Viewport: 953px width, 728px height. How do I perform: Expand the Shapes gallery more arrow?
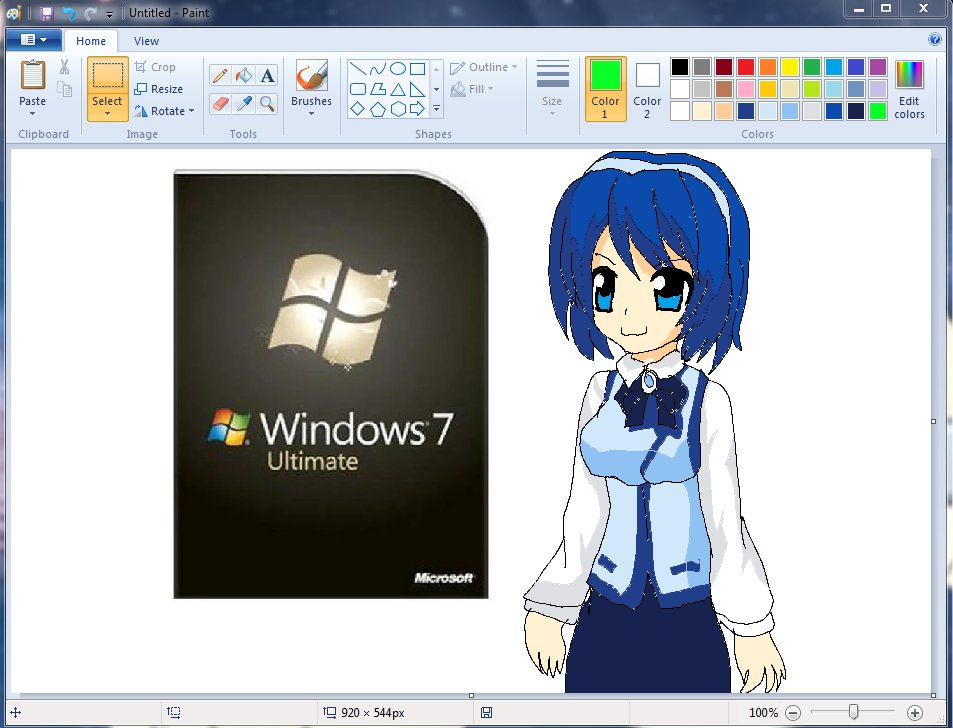click(436, 109)
